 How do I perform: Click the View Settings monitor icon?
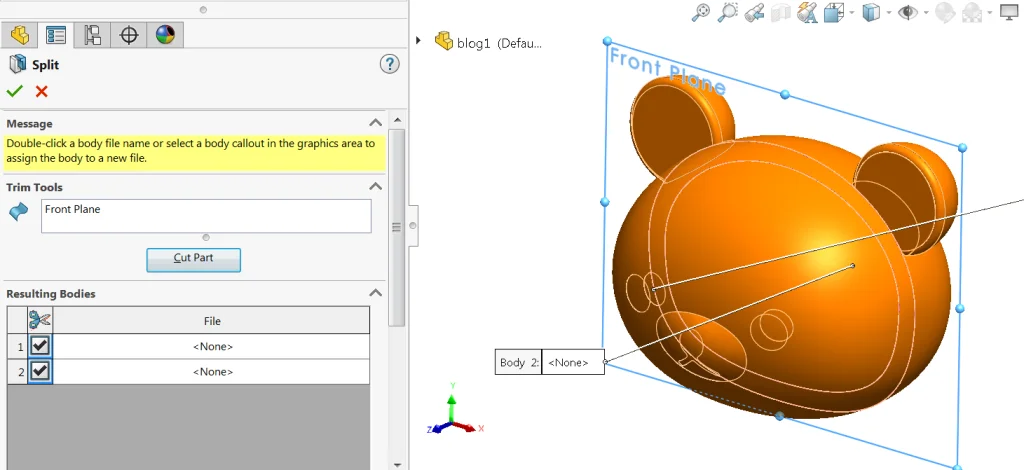click(1010, 12)
